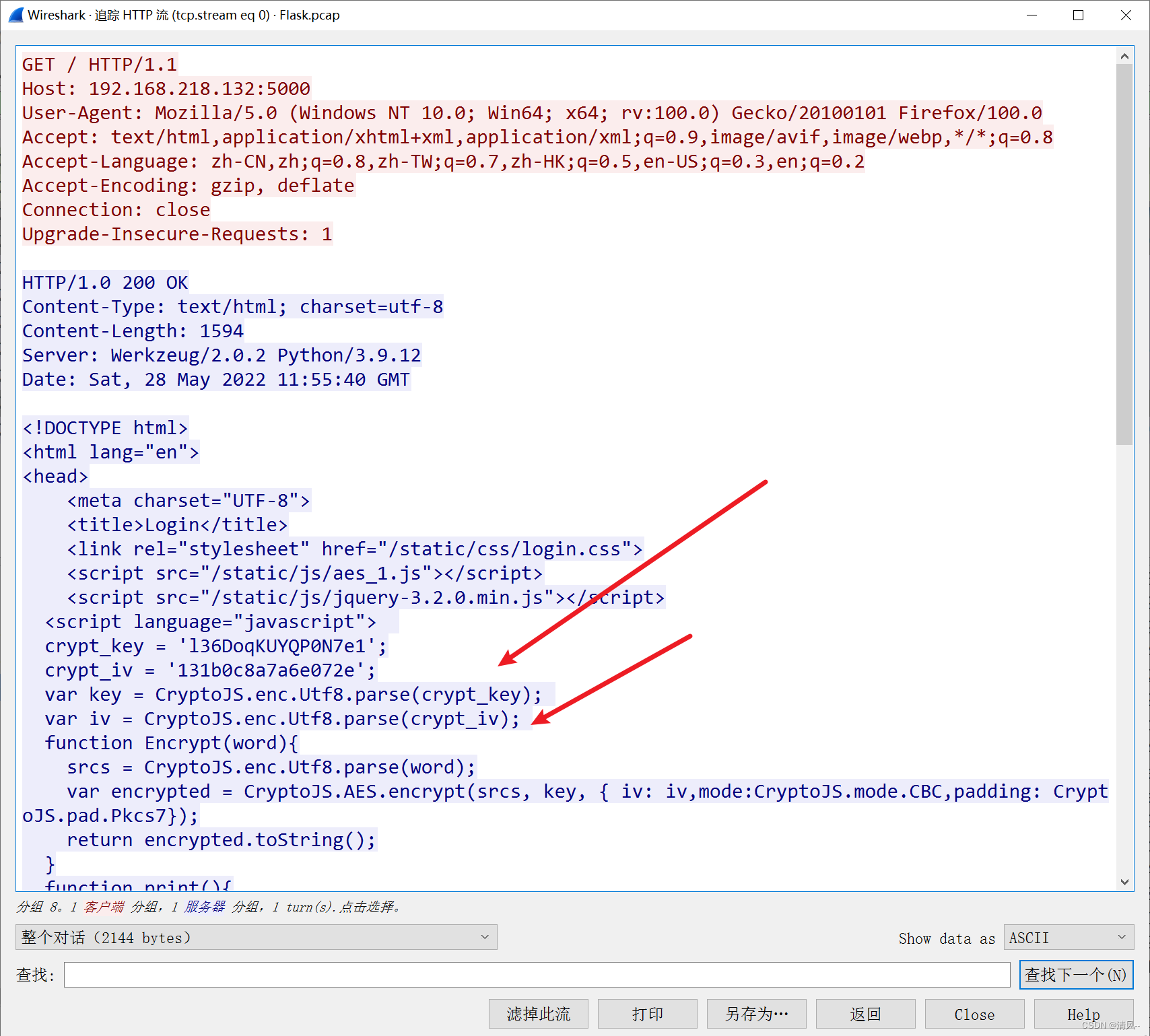The image size is (1150, 1036).
Task: Click the Accept-Language header line
Action: [x=443, y=162]
